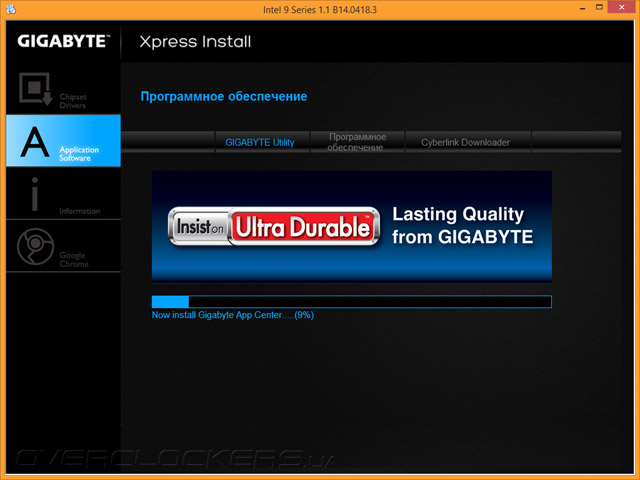Screen dimensions: 640x480
Task: Click the window title 'Intel 9 Series 1.1 B14.0418.3'
Action: (320, 10)
